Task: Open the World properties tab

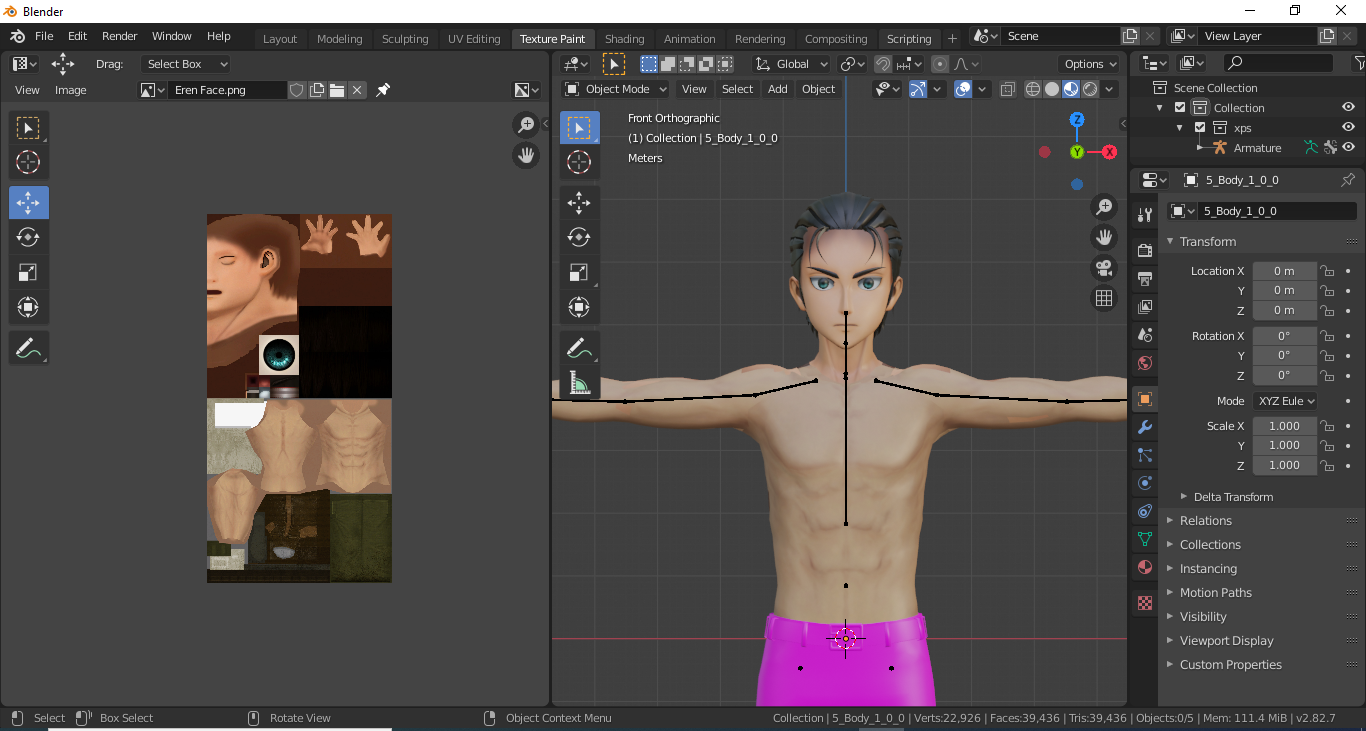Action: [1145, 363]
